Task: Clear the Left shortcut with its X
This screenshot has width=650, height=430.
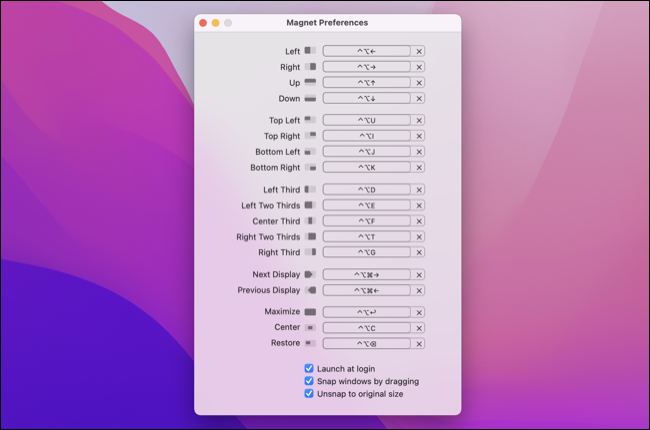Action: pyautogui.click(x=419, y=51)
